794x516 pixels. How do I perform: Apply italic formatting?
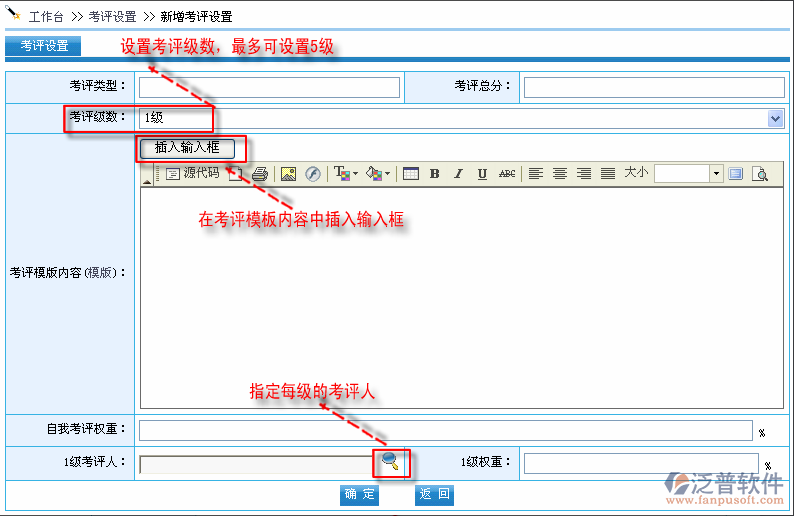(x=458, y=174)
